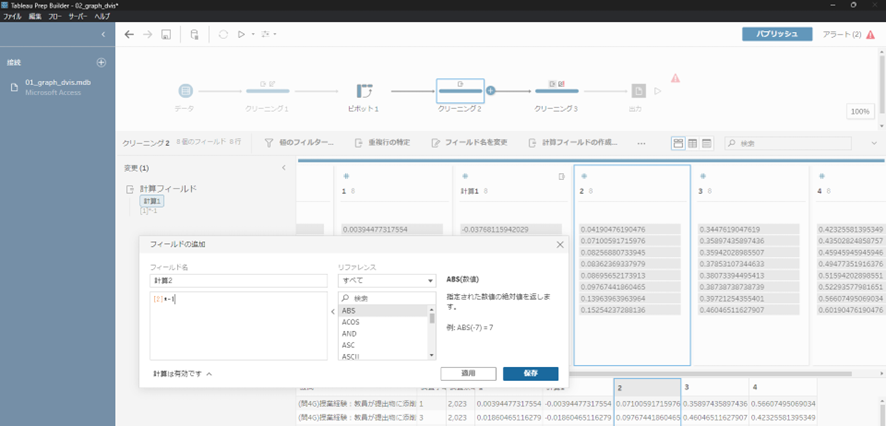This screenshot has height=426, width=886.
Task: Select ASC in the function list
Action: click(383, 345)
